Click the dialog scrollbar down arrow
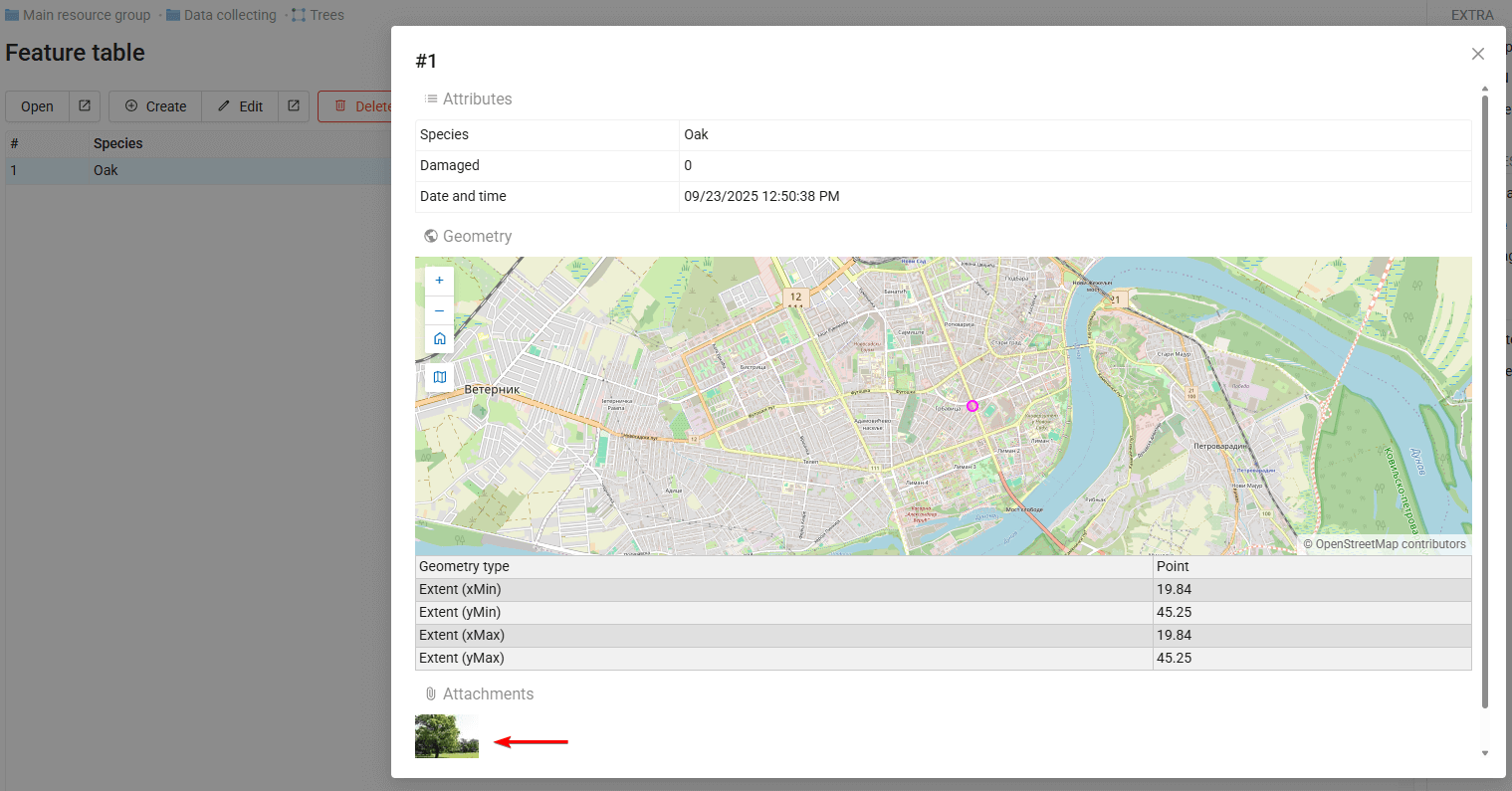The height and width of the screenshot is (791, 1512). [1484, 753]
